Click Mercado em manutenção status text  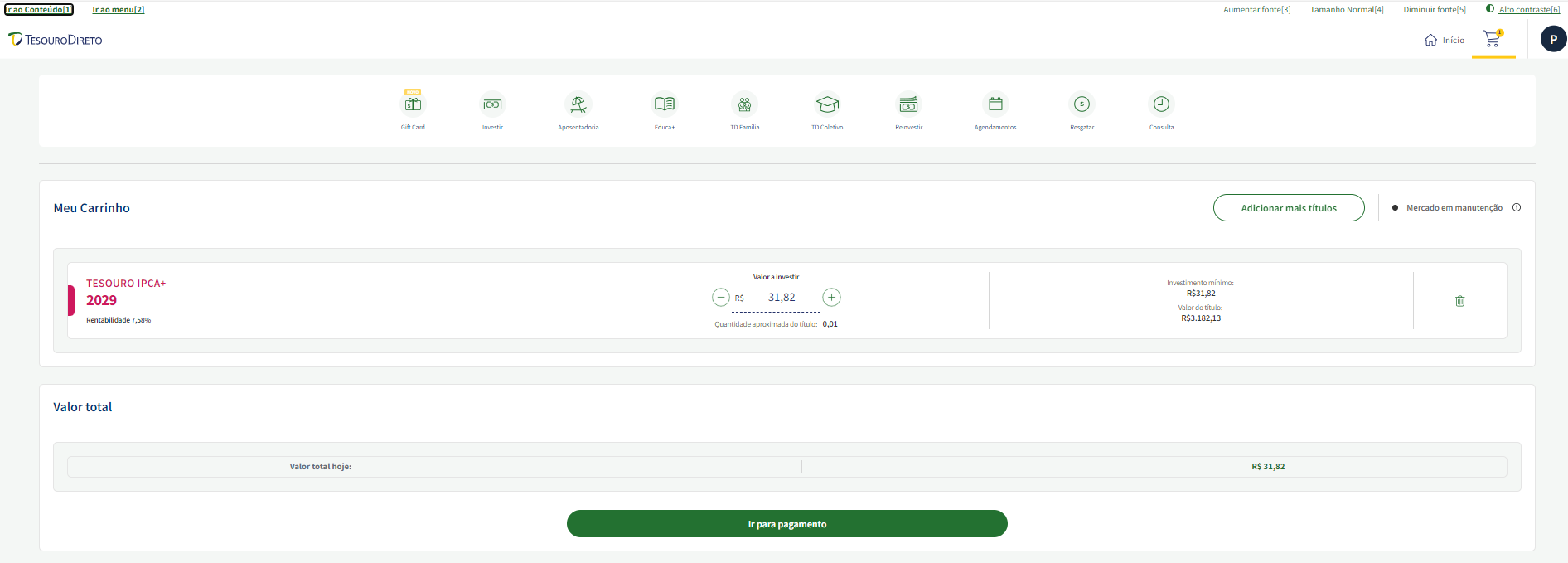(1454, 208)
